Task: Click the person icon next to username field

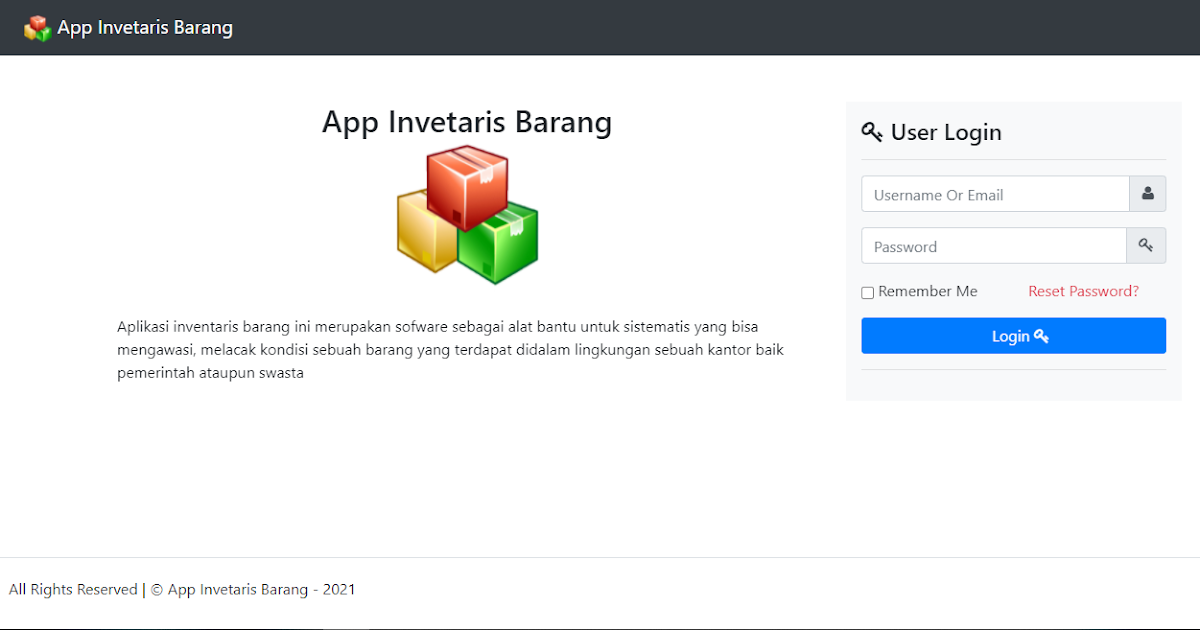Action: tap(1147, 193)
